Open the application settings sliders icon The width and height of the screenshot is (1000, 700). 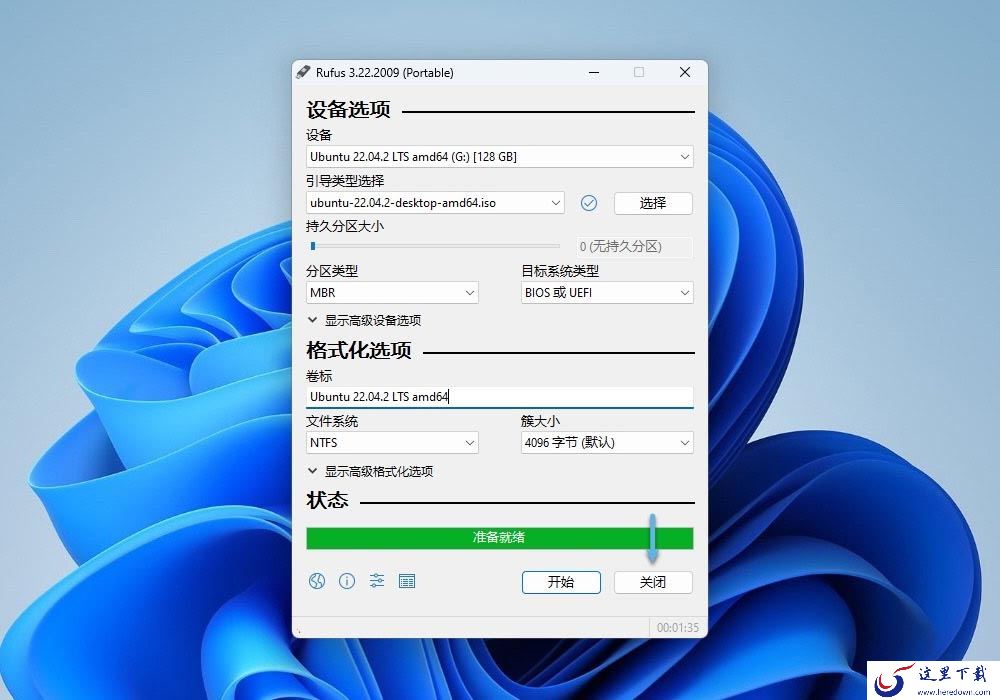click(377, 581)
